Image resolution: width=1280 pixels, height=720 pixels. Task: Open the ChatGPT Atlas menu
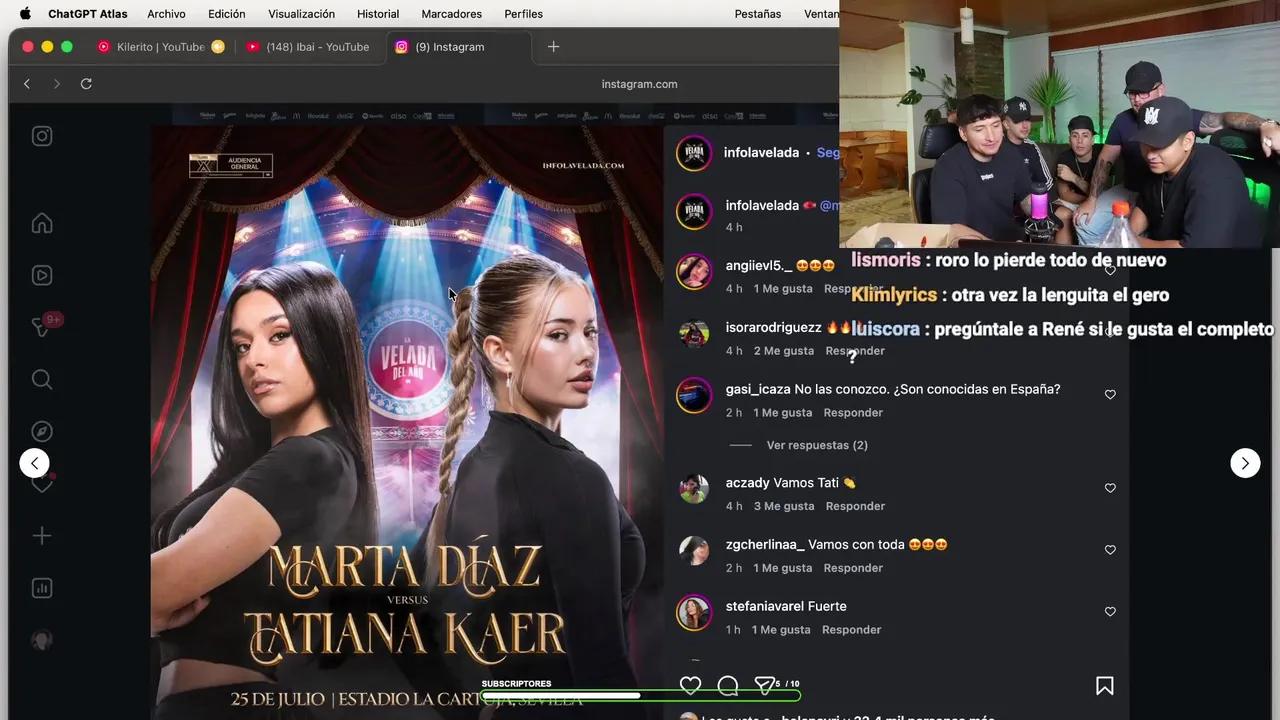[x=88, y=14]
